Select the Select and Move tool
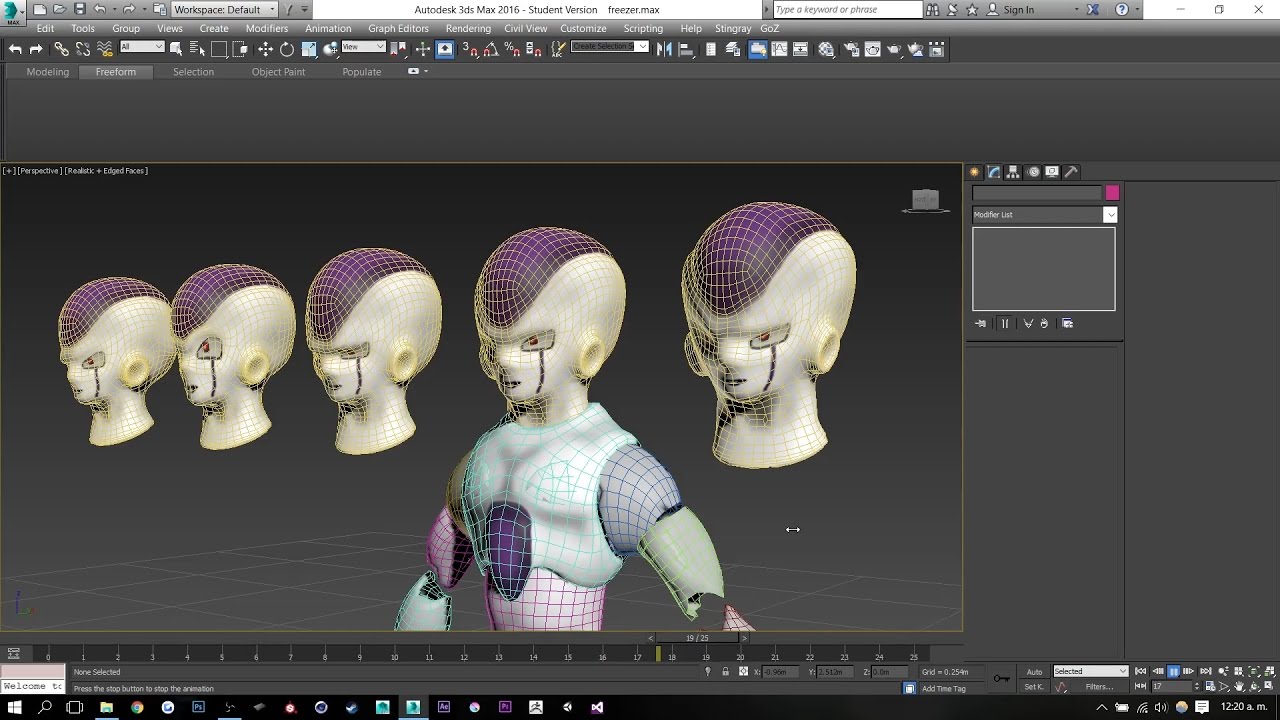The image size is (1280, 720). (x=265, y=49)
